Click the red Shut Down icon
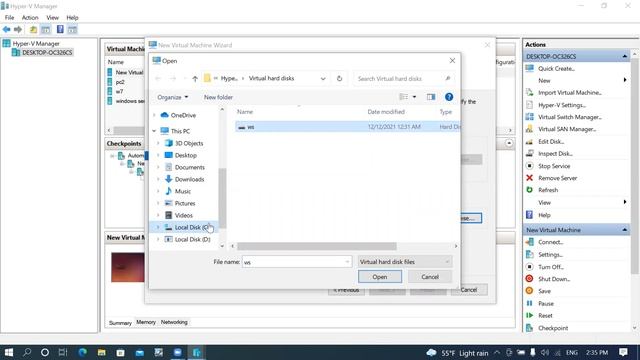Viewport: 640px width, 360px height. (529, 279)
